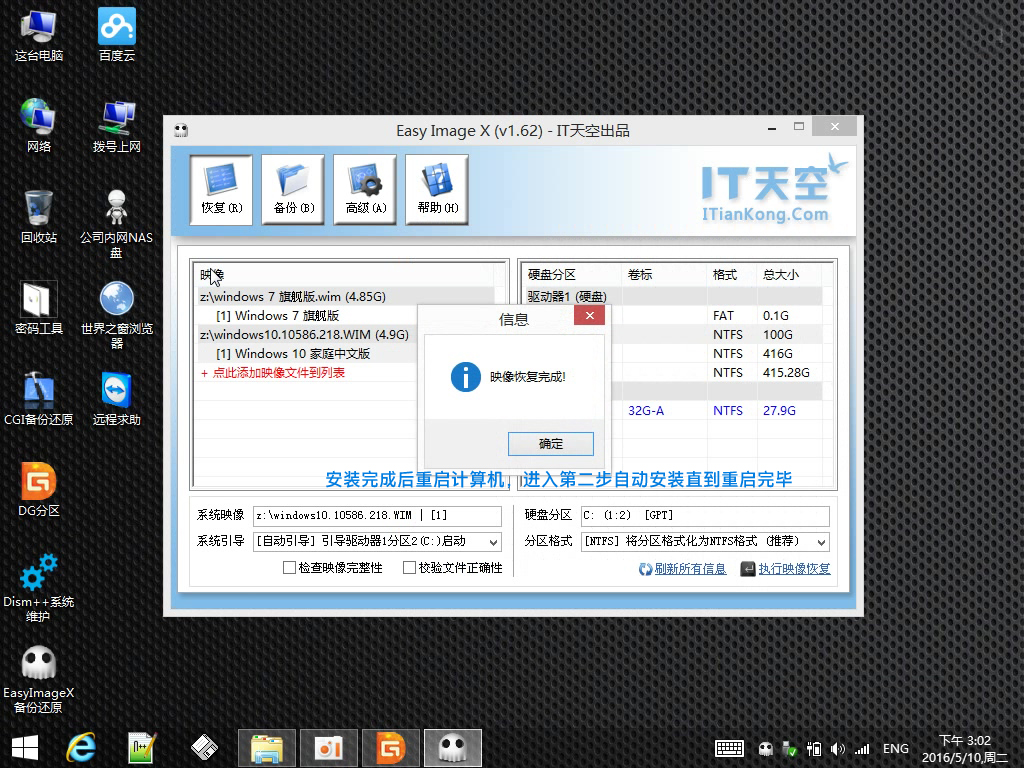Screen dimensions: 1024x768
Task: Open 密码工具 desktop icon
Action: (x=39, y=308)
